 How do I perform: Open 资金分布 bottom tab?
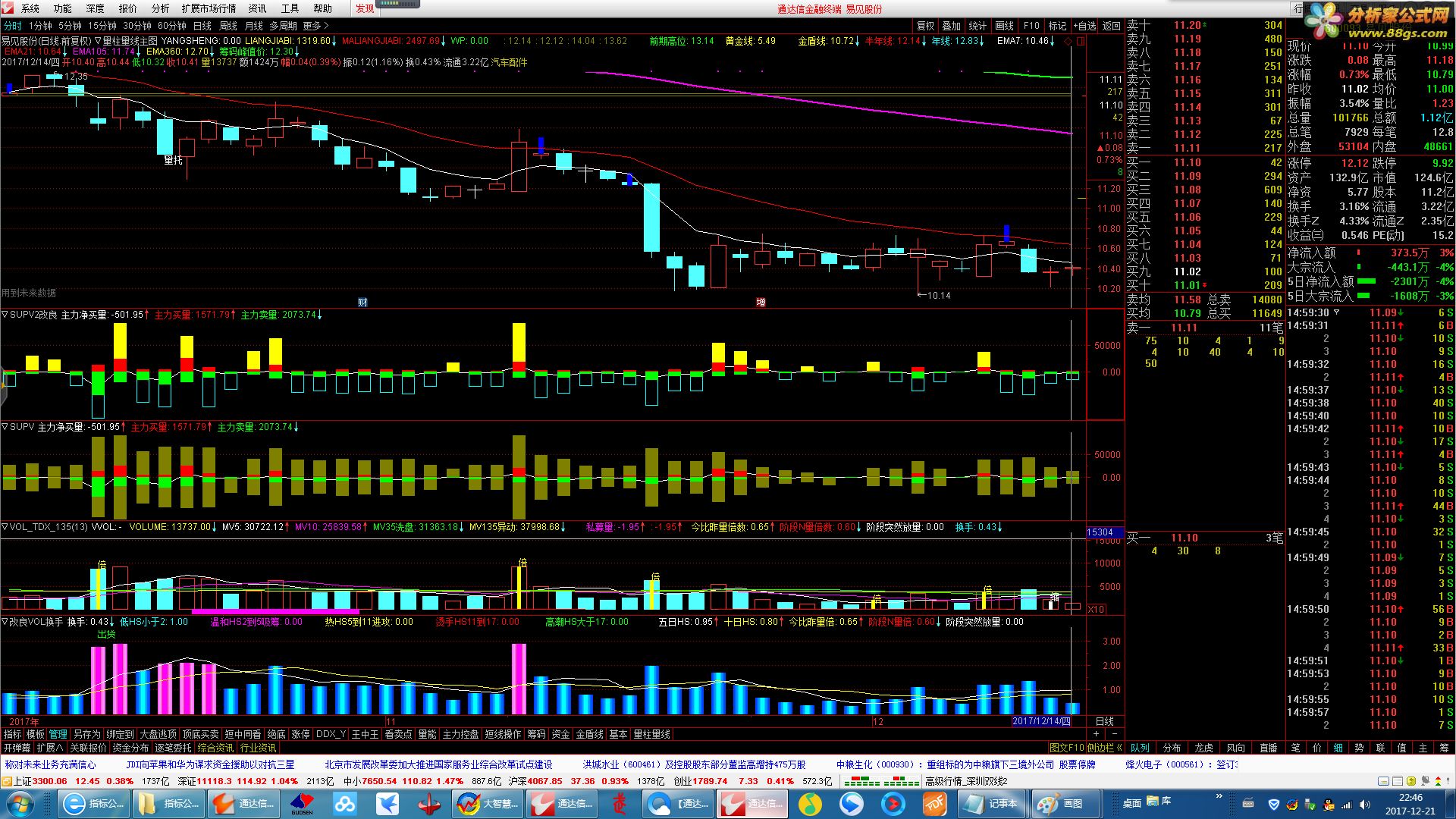pos(130,748)
